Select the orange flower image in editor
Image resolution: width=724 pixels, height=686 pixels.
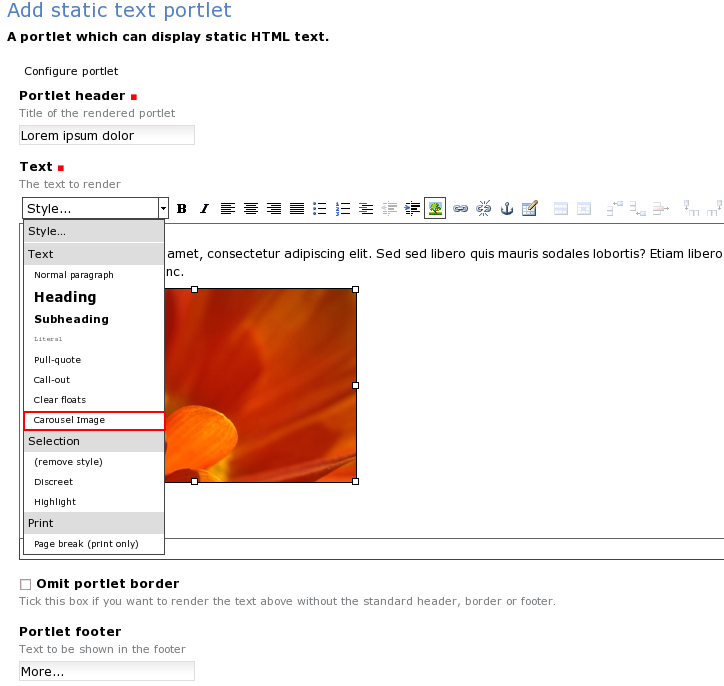pyautogui.click(x=261, y=385)
